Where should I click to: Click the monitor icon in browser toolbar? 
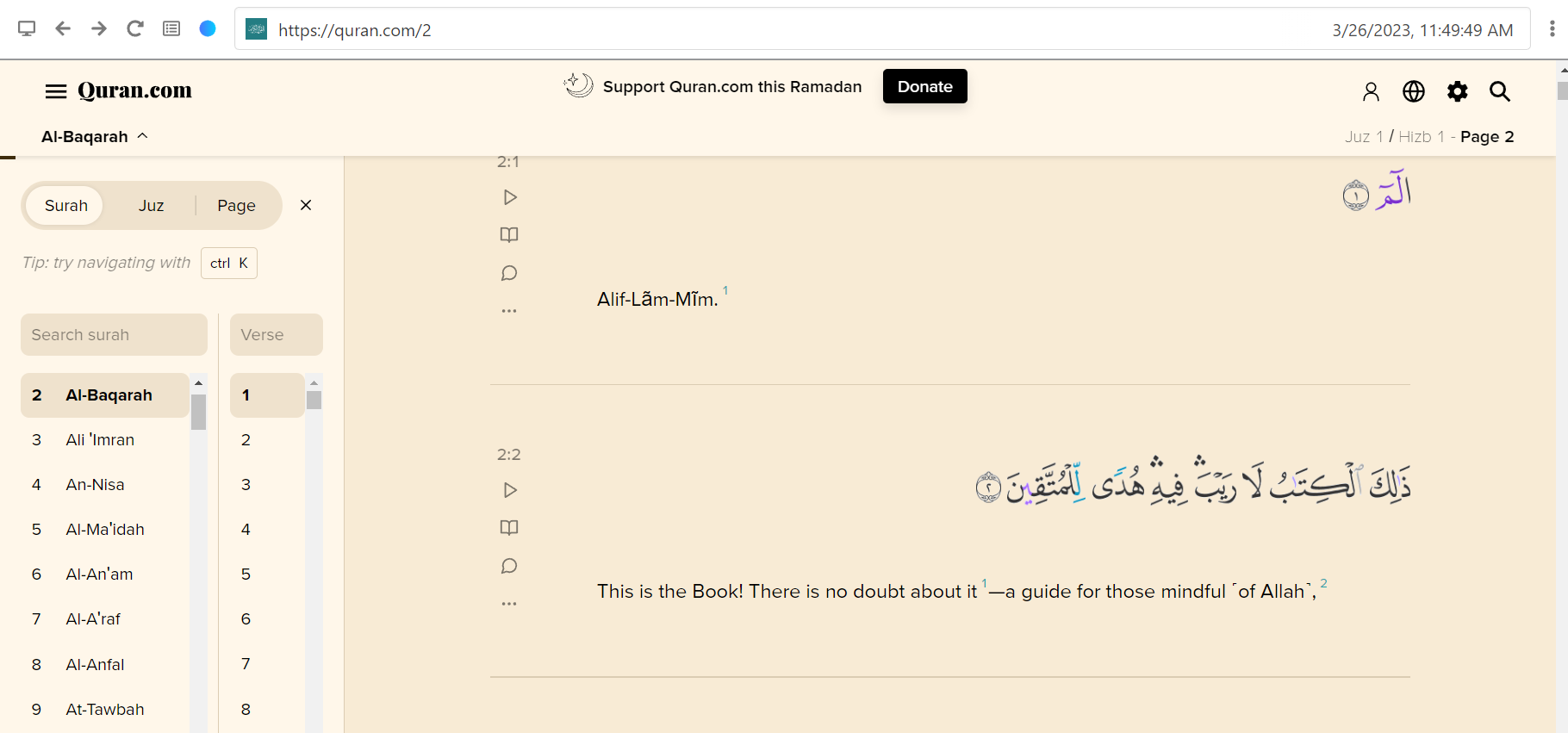click(27, 28)
